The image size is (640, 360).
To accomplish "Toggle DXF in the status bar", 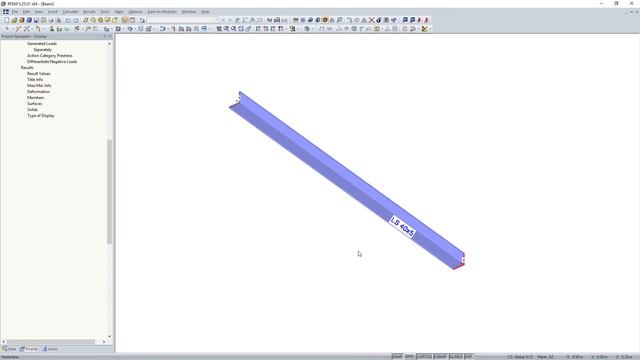I will (x=468, y=357).
